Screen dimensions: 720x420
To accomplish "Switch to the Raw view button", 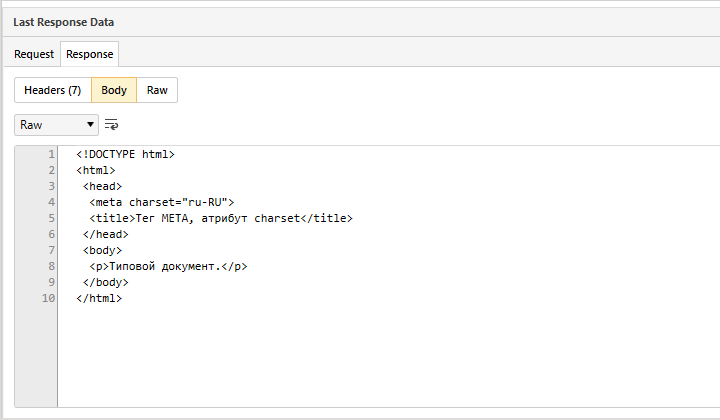I will 157,90.
